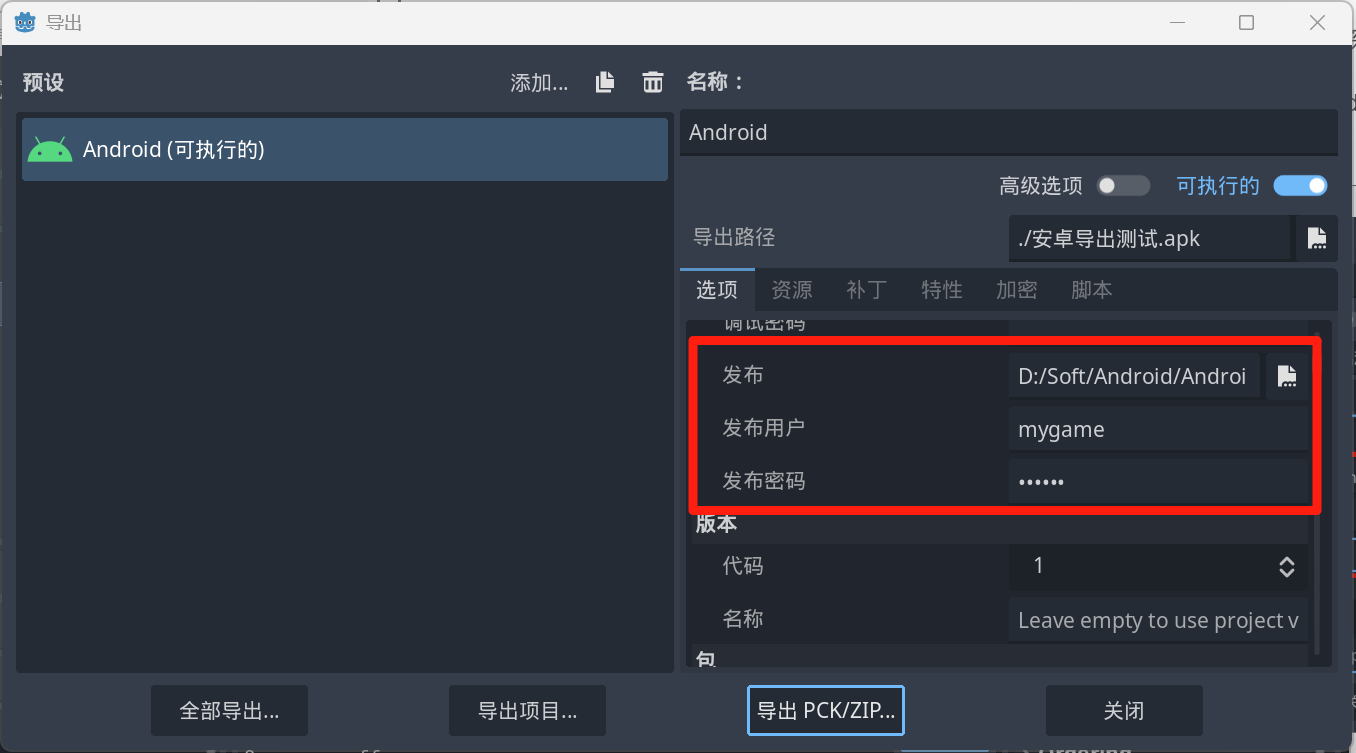Viewport: 1356px width, 753px height.
Task: Adjust the version 代码 stepper arrows
Action: coord(1287,567)
